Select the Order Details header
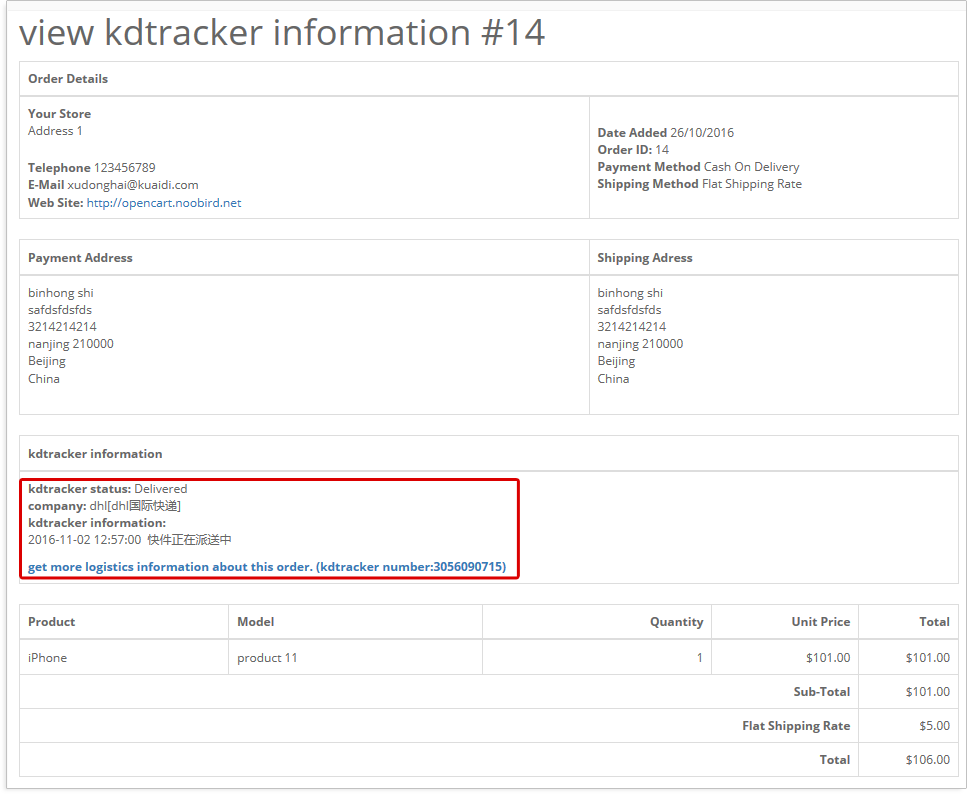967x794 pixels. [68, 79]
